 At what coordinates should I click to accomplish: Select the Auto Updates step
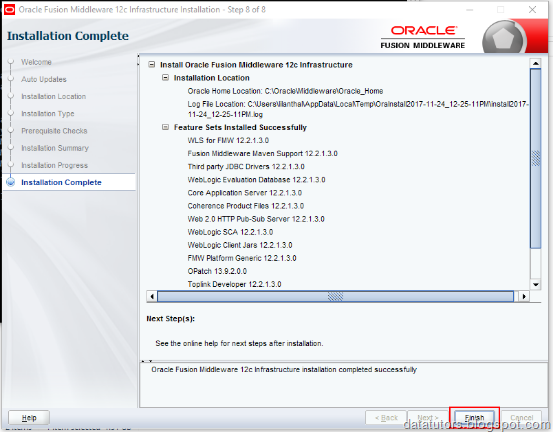[x=44, y=79]
